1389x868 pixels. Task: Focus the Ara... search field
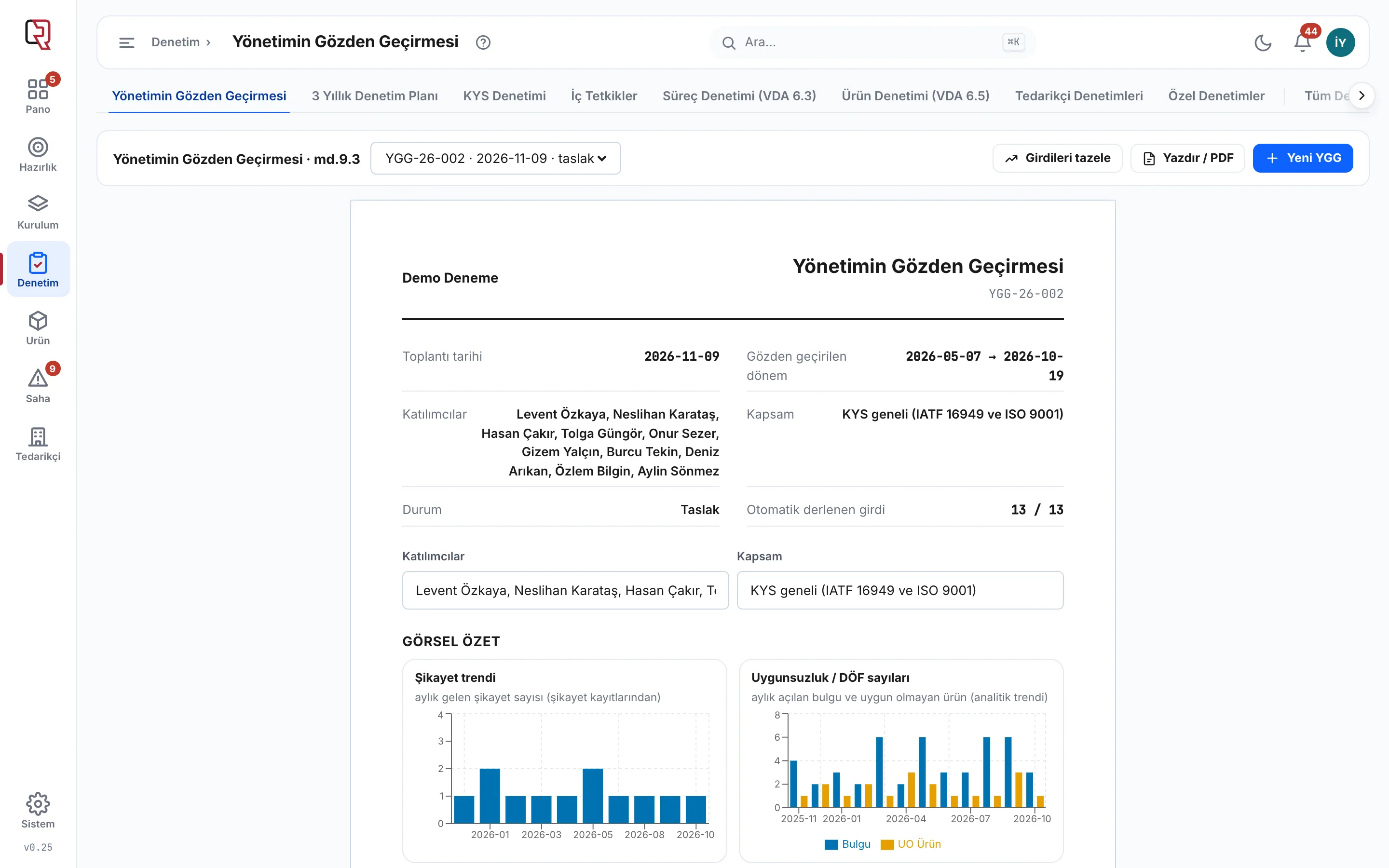pos(872,42)
